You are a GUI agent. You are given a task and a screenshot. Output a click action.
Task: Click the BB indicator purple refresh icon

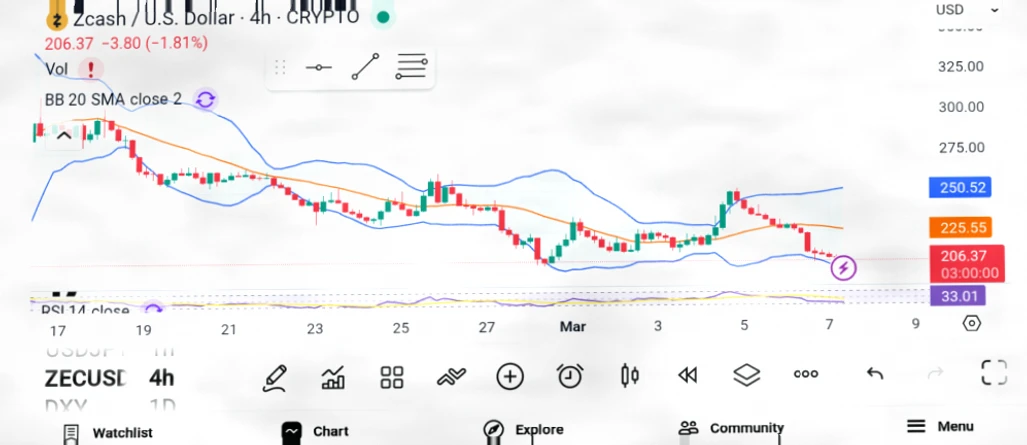[205, 100]
